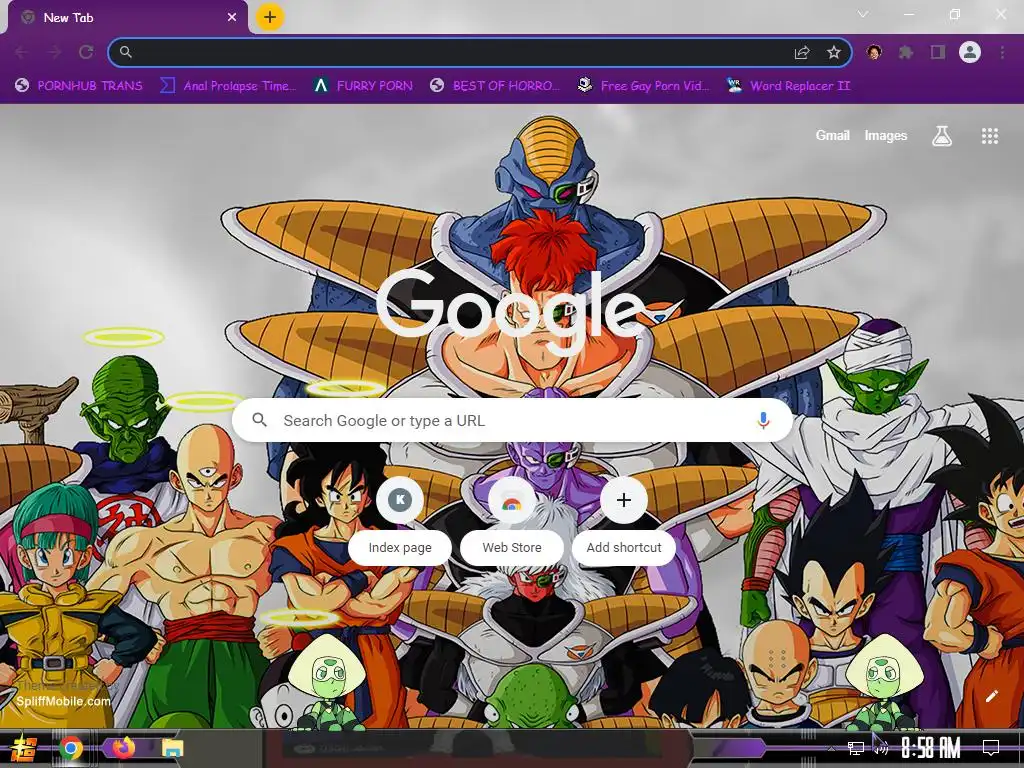Go back to the previous page

[21, 52]
